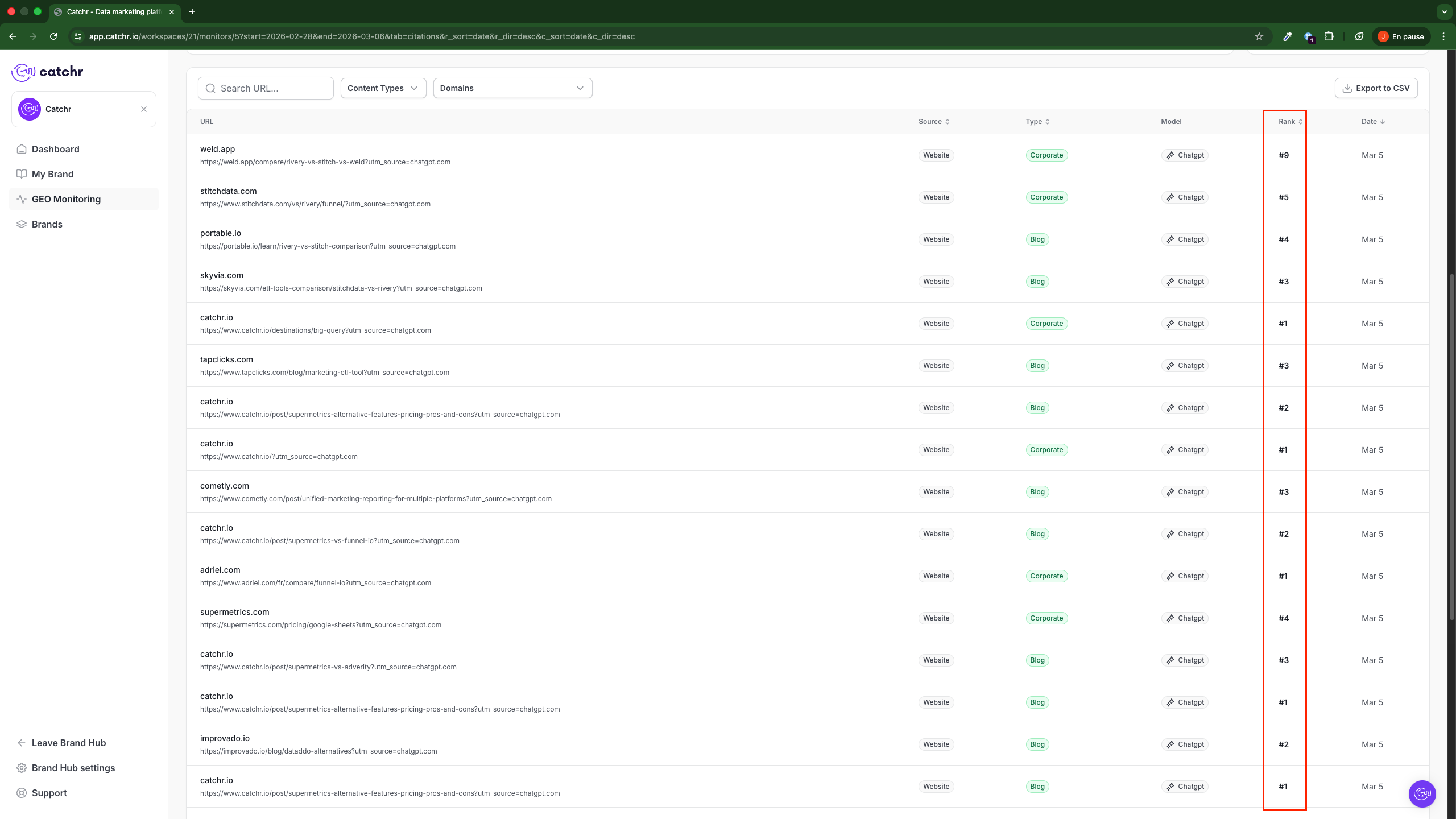Open the weld.app comparison URL link

325,162
